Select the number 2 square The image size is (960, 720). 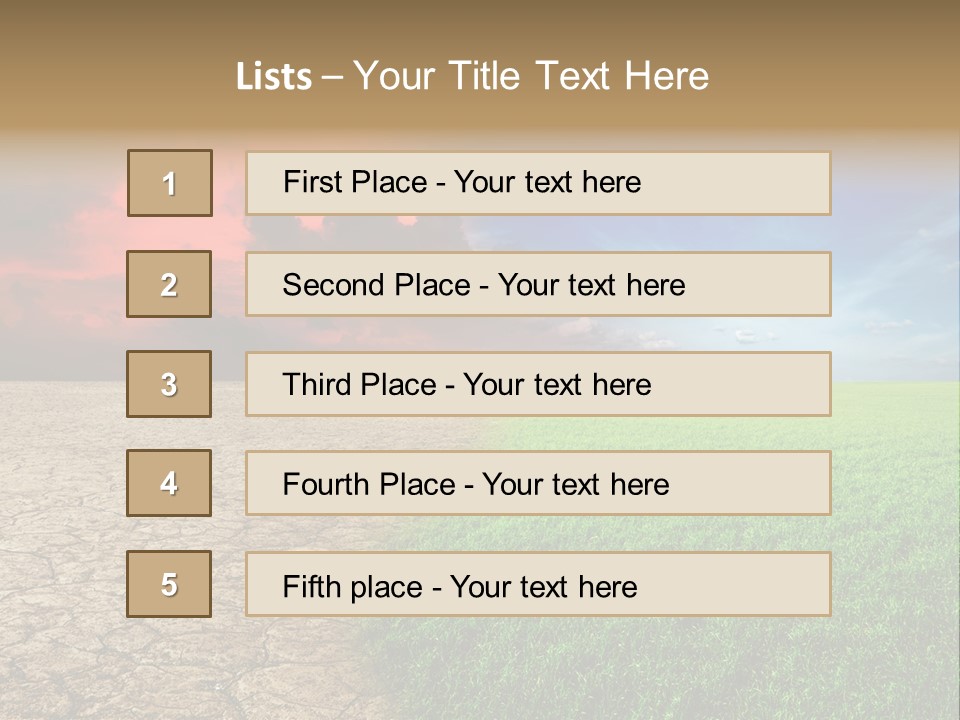coord(169,284)
